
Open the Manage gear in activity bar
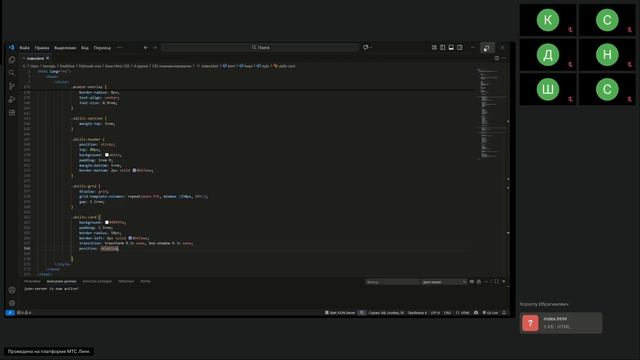(12, 303)
